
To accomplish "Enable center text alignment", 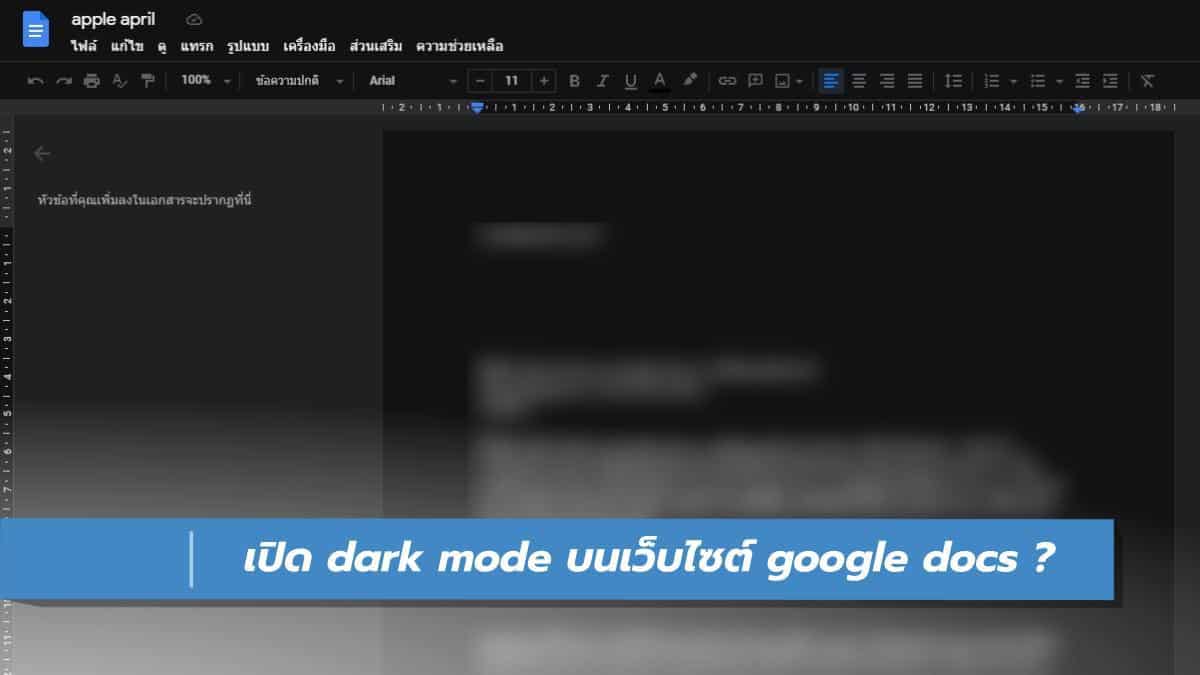I will coord(858,81).
